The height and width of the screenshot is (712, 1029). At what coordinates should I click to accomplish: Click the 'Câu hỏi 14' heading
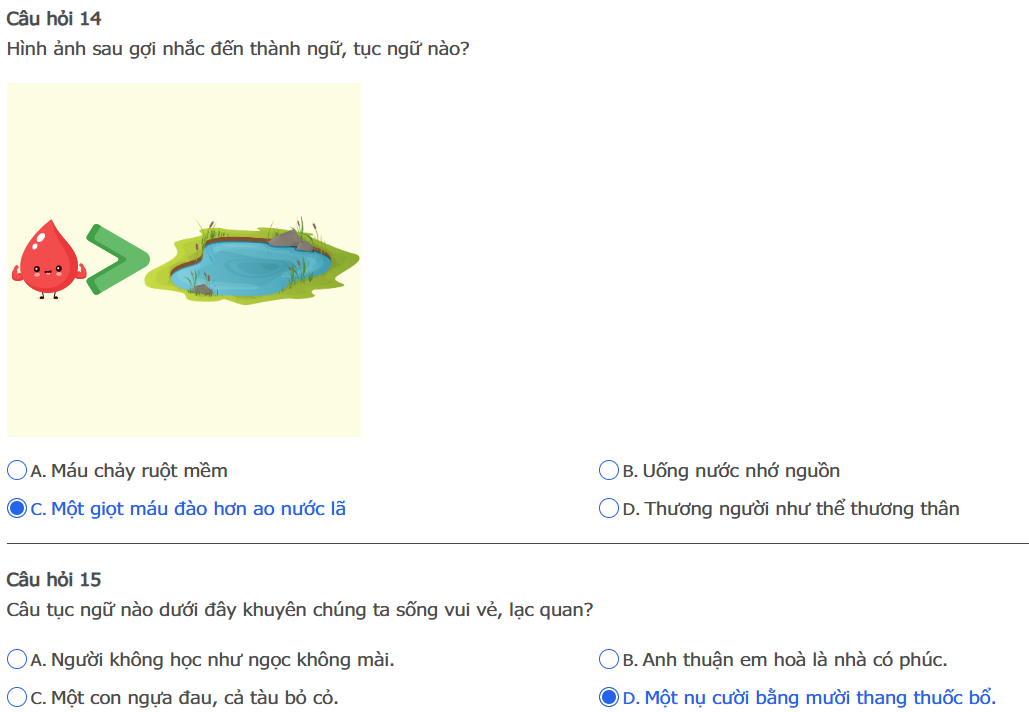[x=53, y=18]
